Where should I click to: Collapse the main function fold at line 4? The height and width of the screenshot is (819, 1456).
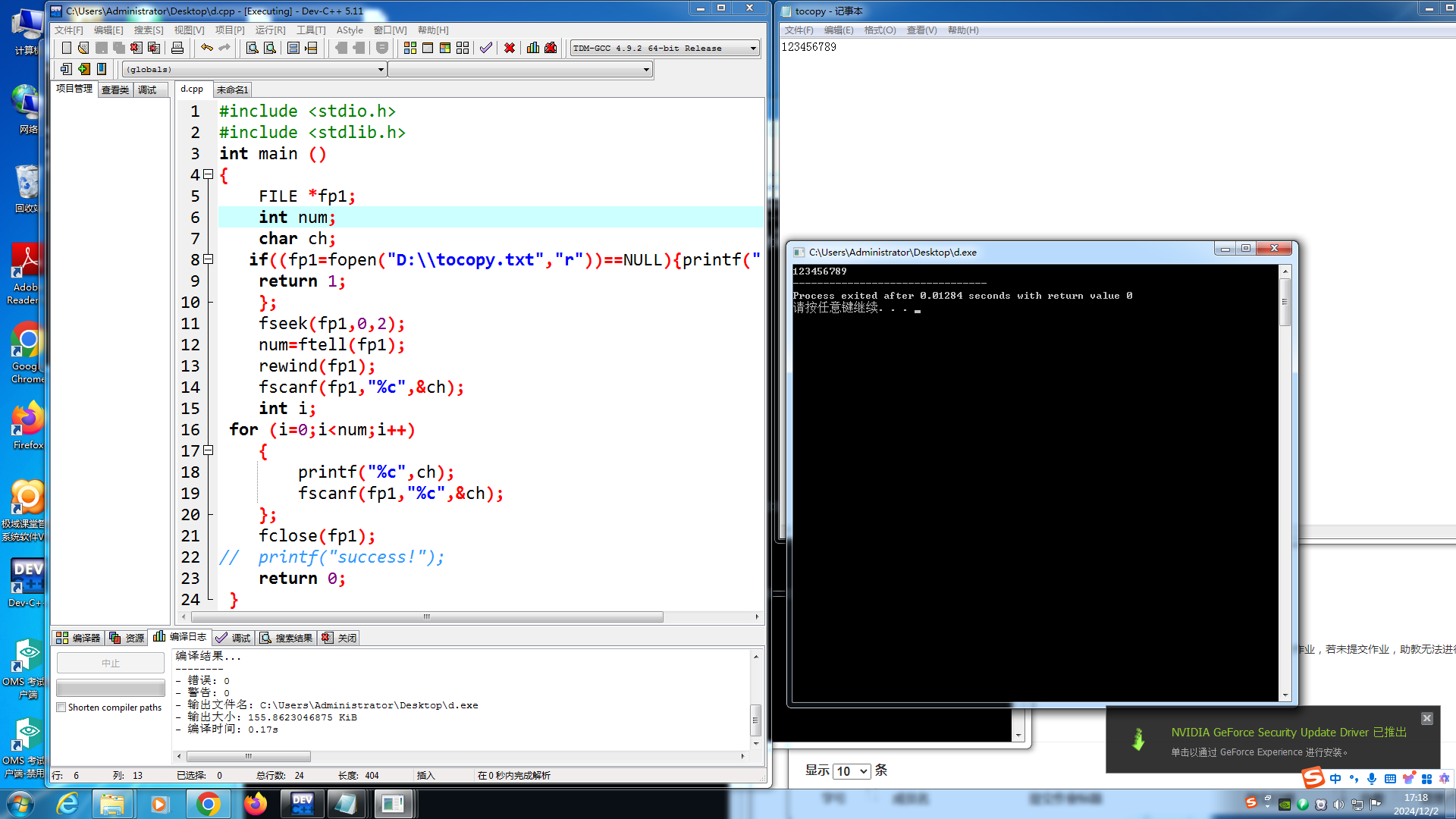click(x=209, y=174)
